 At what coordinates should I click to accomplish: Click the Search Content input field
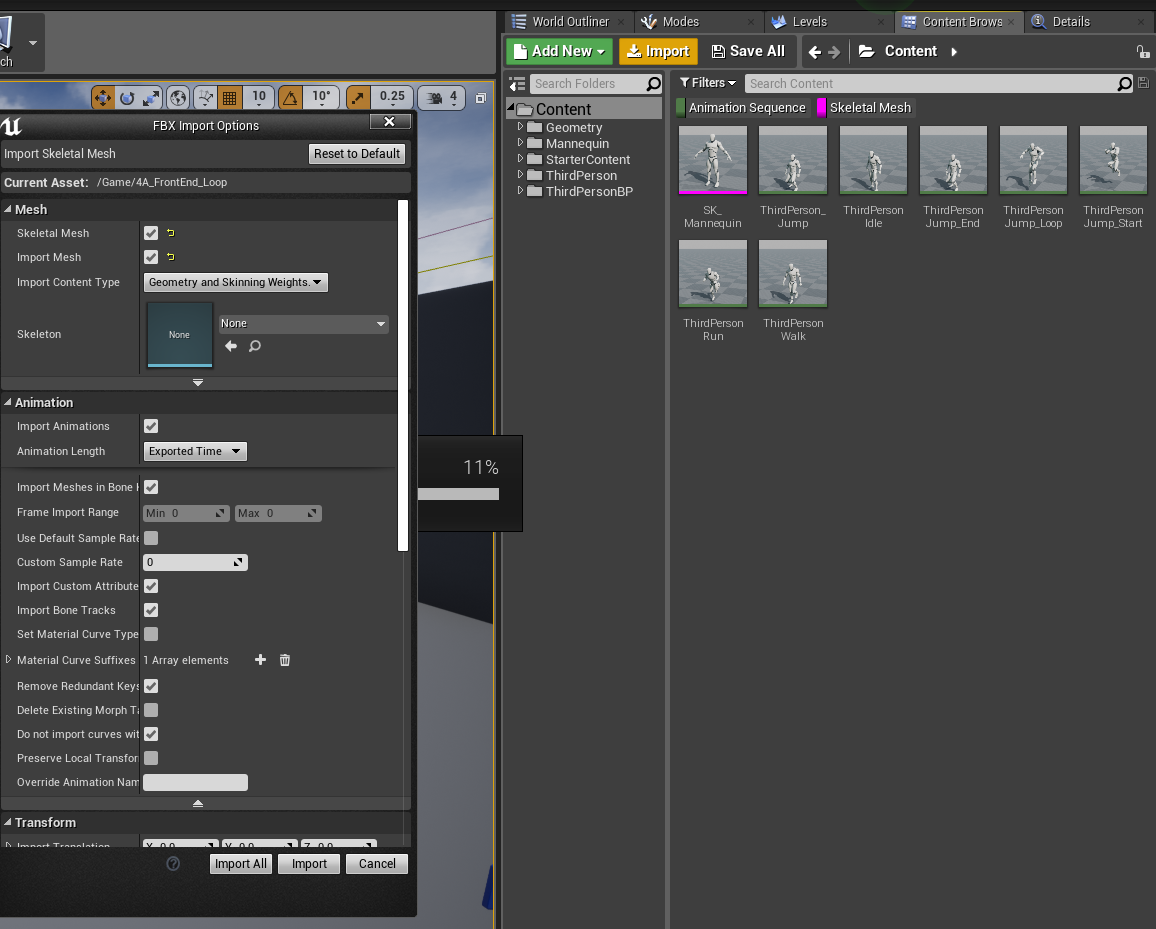click(x=930, y=83)
